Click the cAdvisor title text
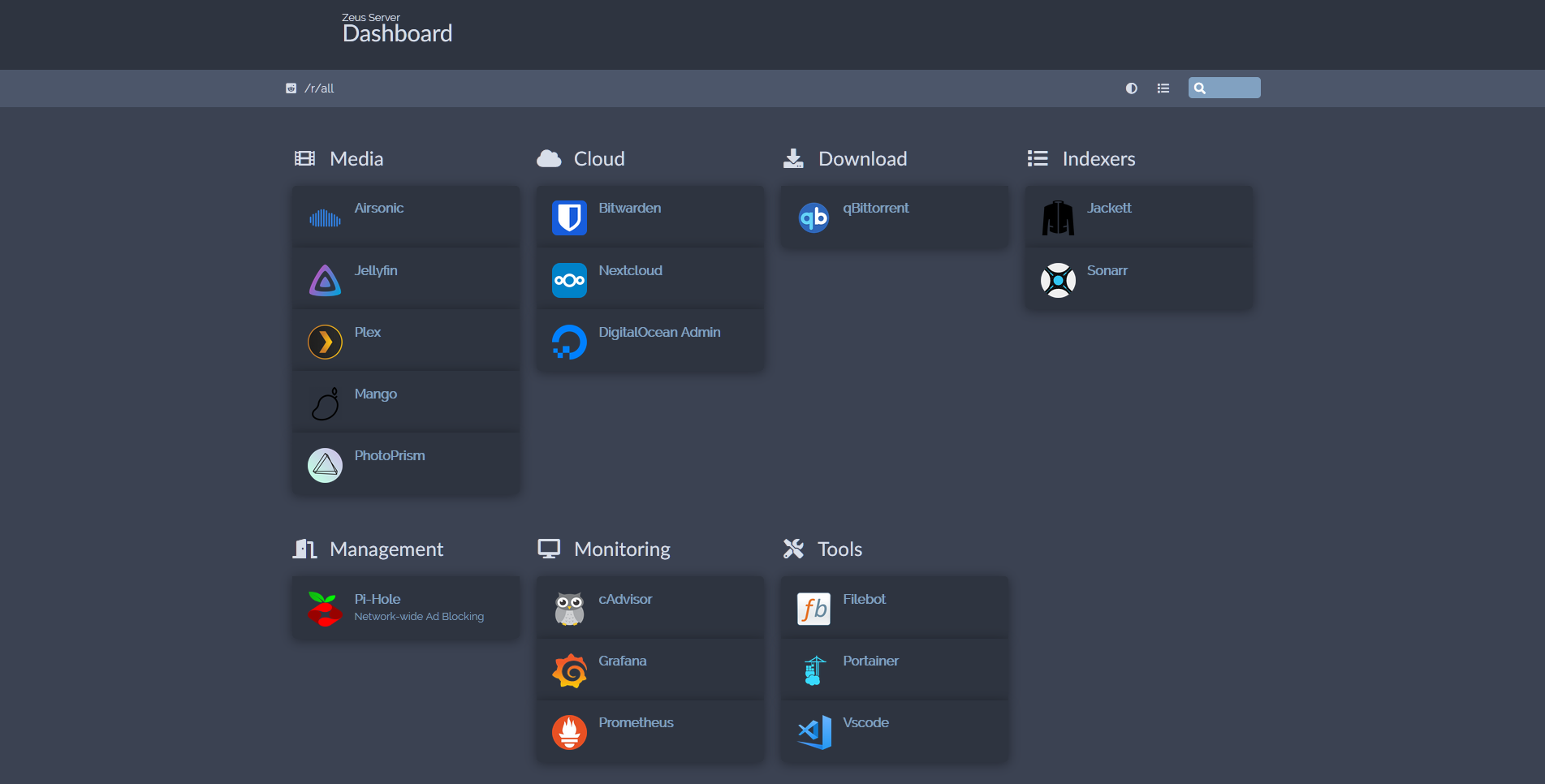This screenshot has width=1545, height=784. [x=625, y=599]
